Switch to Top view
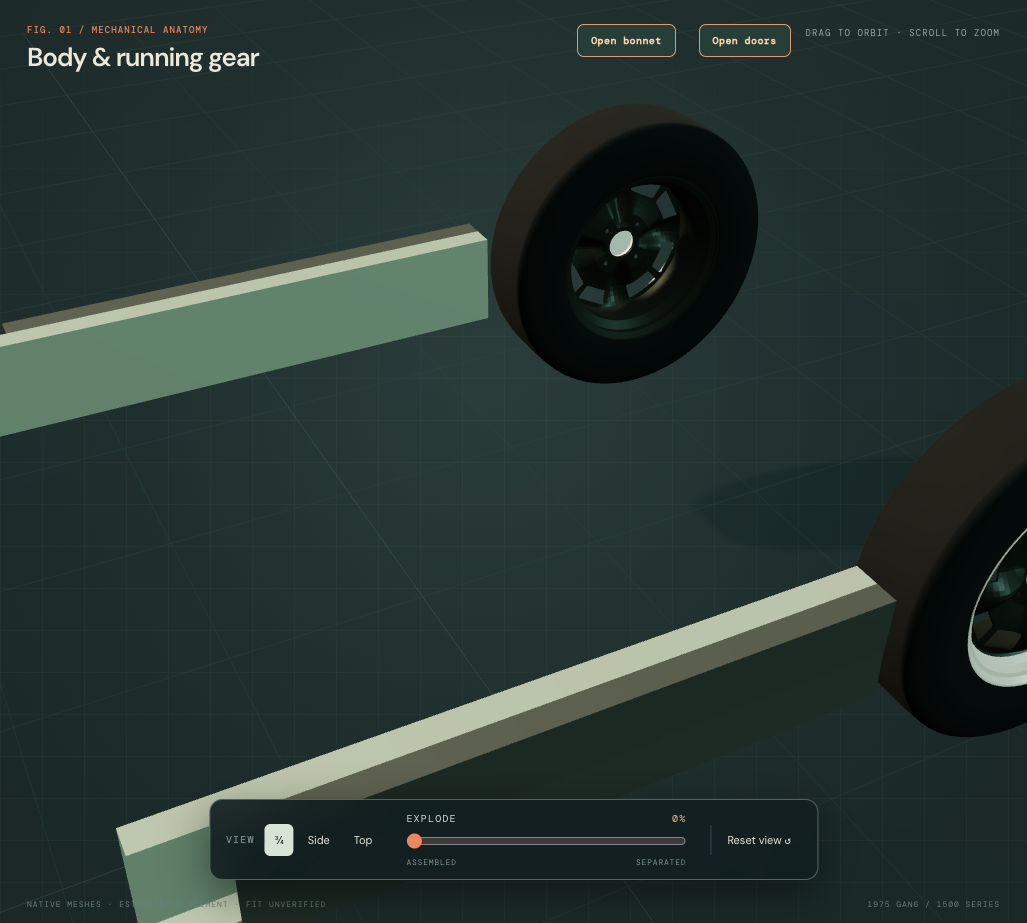The height and width of the screenshot is (923, 1027). [x=363, y=840]
